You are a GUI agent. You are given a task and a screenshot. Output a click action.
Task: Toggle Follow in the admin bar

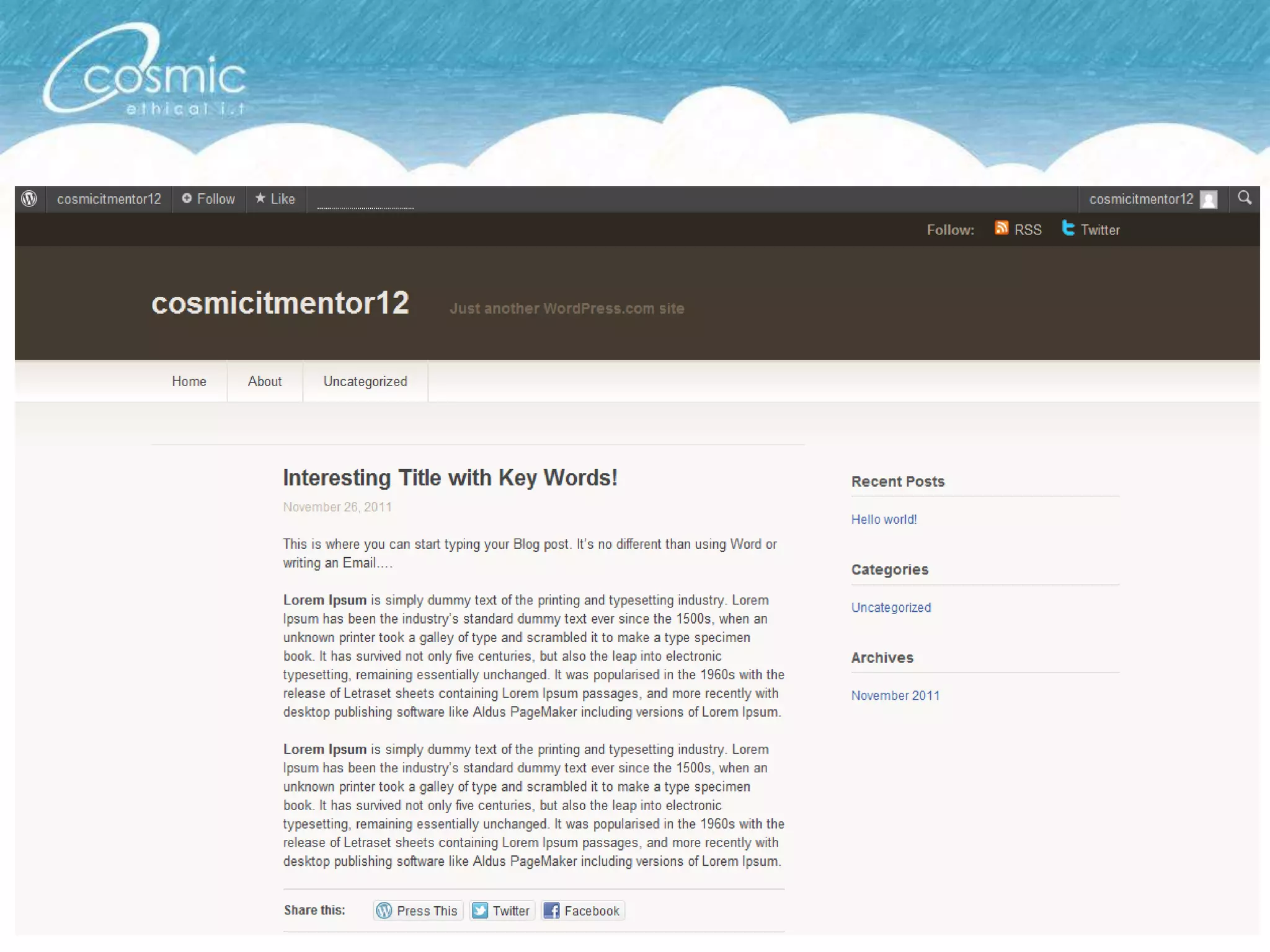(x=209, y=199)
